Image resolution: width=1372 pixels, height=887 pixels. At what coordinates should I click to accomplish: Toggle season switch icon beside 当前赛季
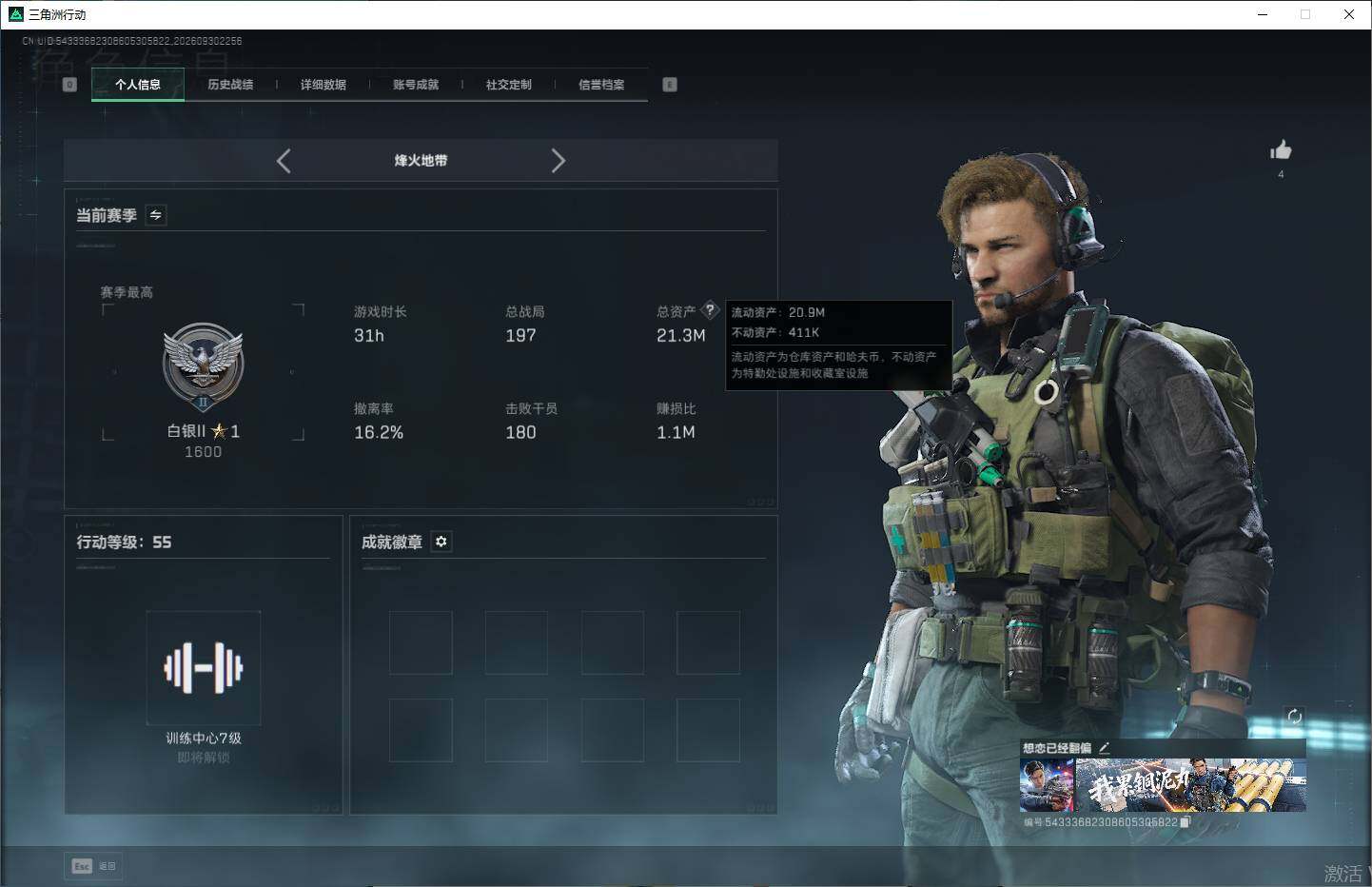click(x=156, y=215)
